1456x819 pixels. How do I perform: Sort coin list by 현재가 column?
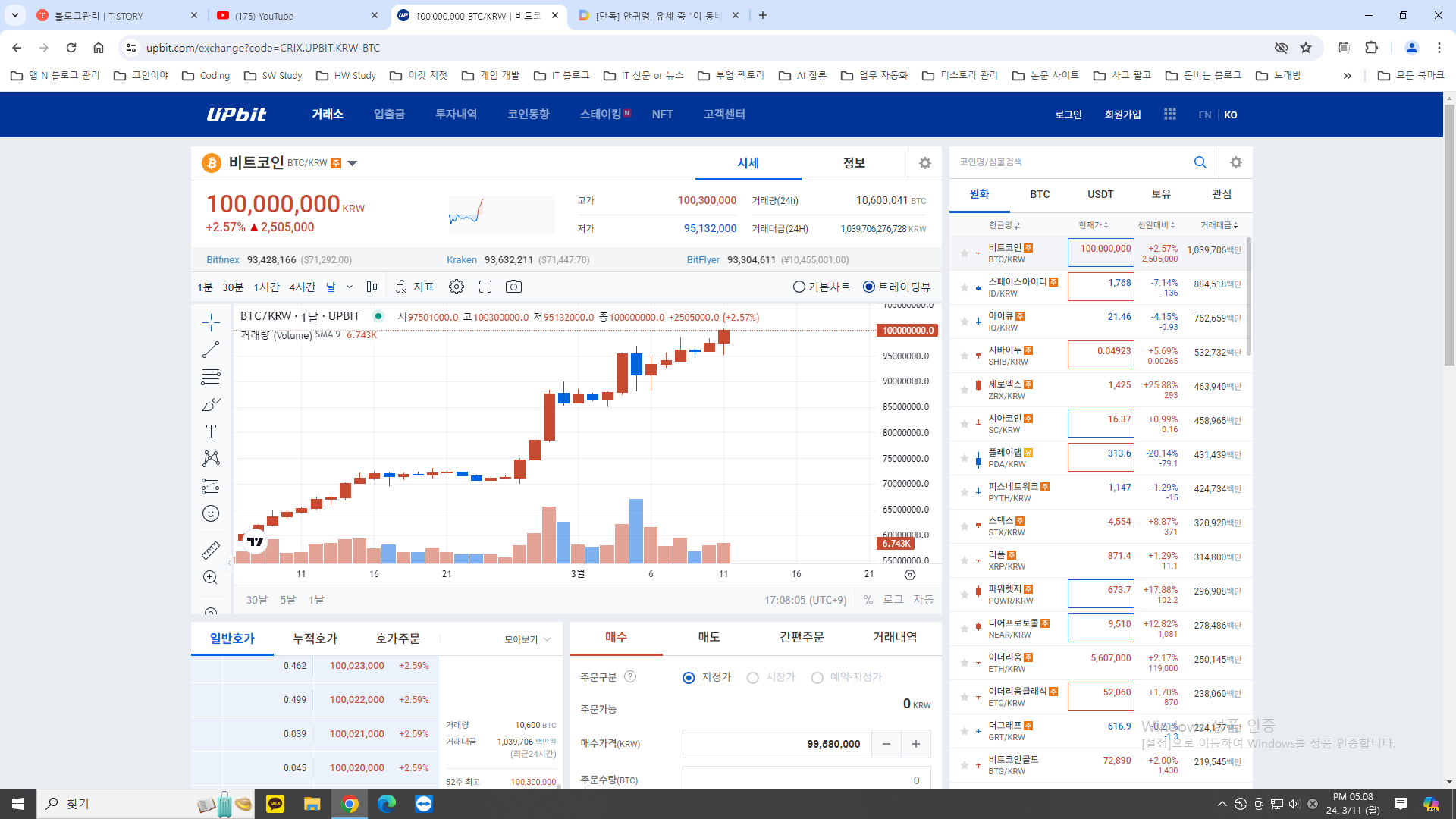click(1094, 225)
